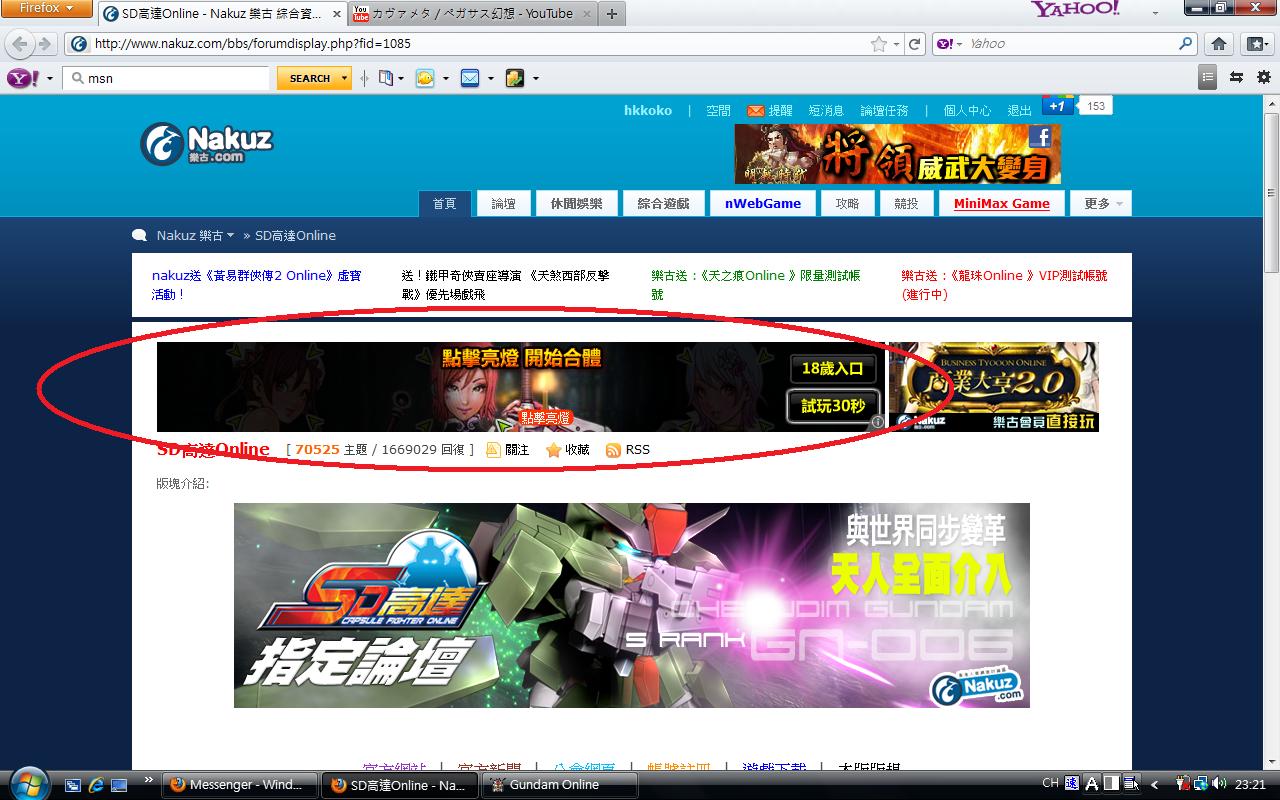Click the reload page icon in the address bar

(x=914, y=44)
